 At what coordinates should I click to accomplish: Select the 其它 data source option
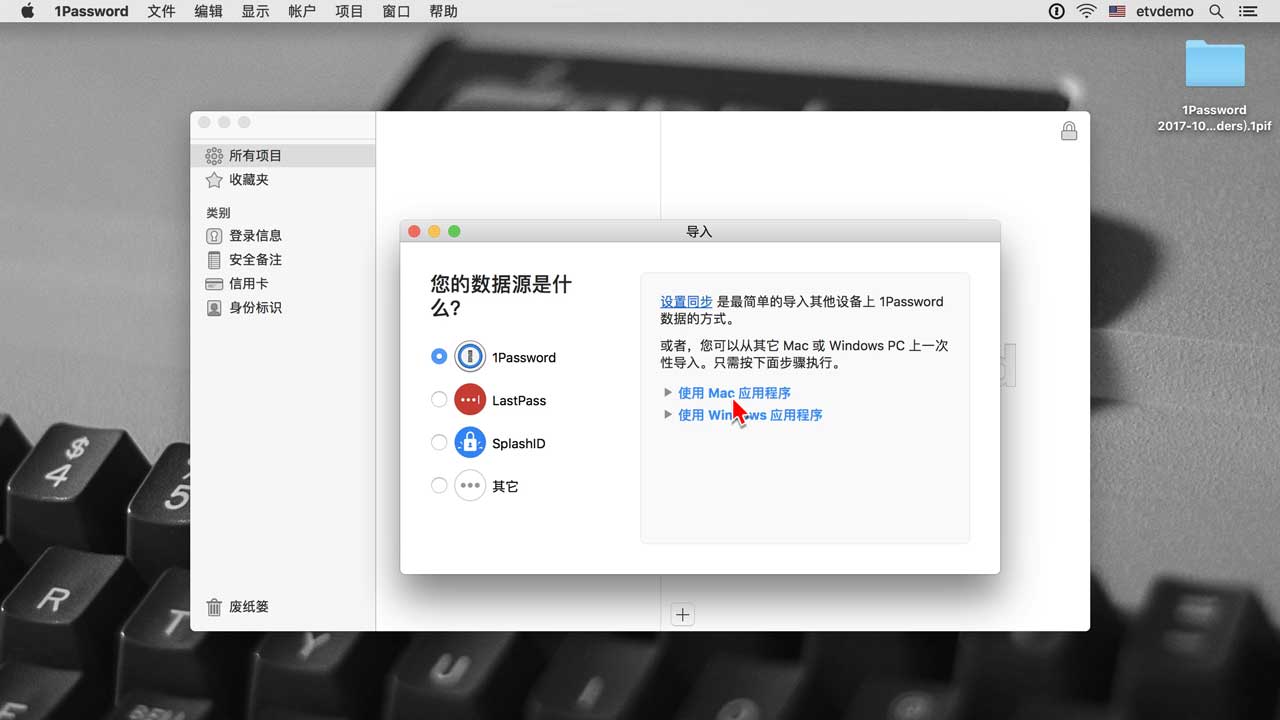[x=439, y=486]
